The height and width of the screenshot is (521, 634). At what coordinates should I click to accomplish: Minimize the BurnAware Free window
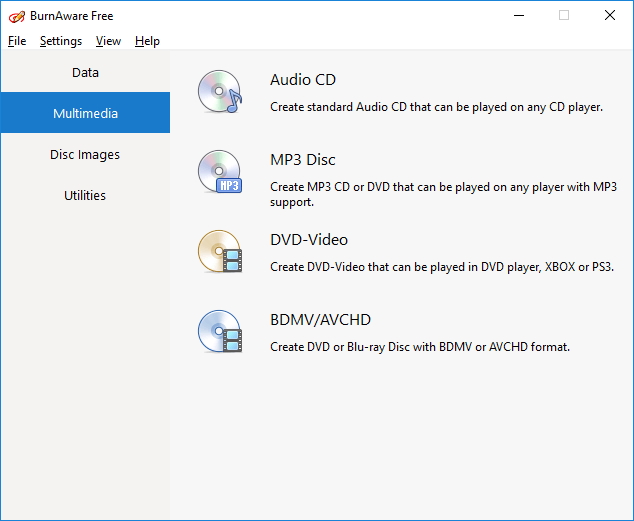point(518,16)
